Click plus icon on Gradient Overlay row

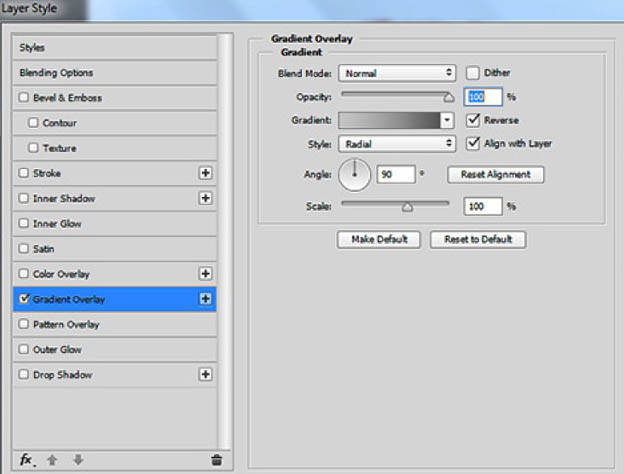206,299
